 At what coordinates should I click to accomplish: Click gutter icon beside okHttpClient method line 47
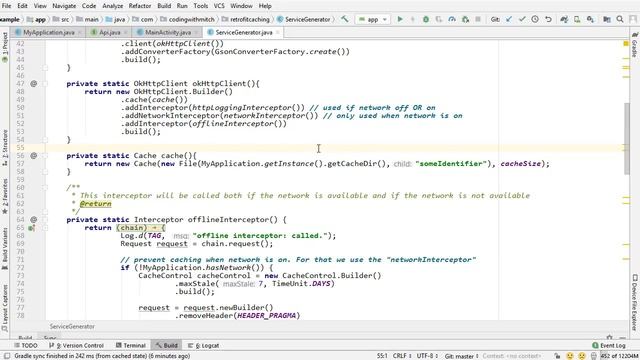coord(33,84)
